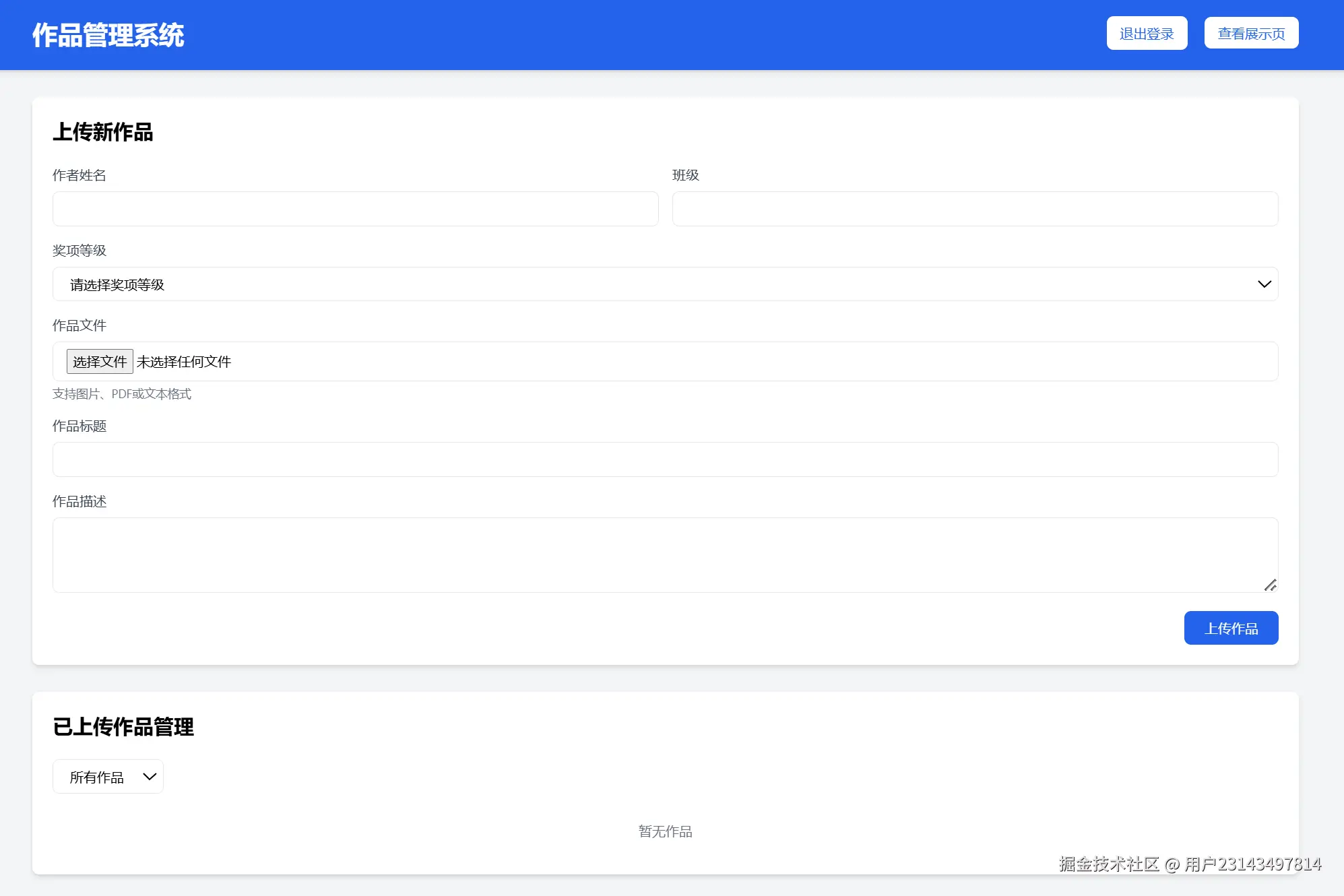1344x896 pixels.
Task: Click the 作品标题 field label
Action: point(79,426)
